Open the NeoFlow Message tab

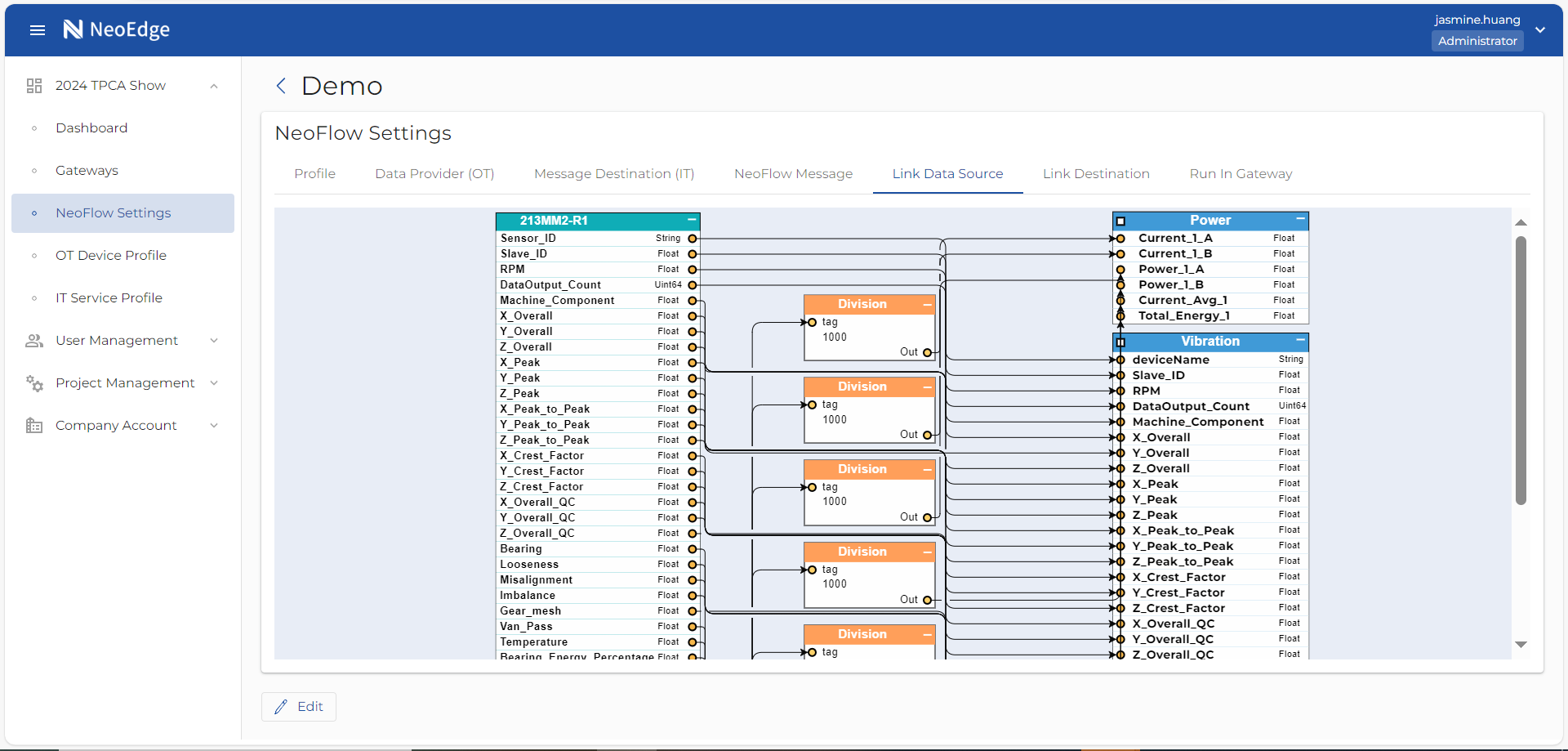(x=793, y=174)
